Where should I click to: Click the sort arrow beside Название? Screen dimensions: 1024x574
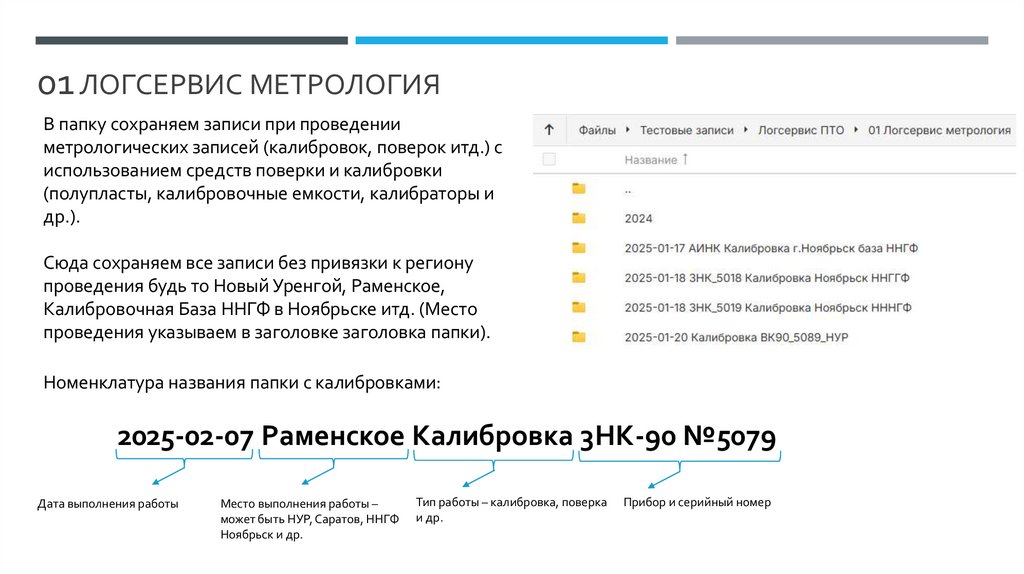pyautogui.click(x=685, y=159)
